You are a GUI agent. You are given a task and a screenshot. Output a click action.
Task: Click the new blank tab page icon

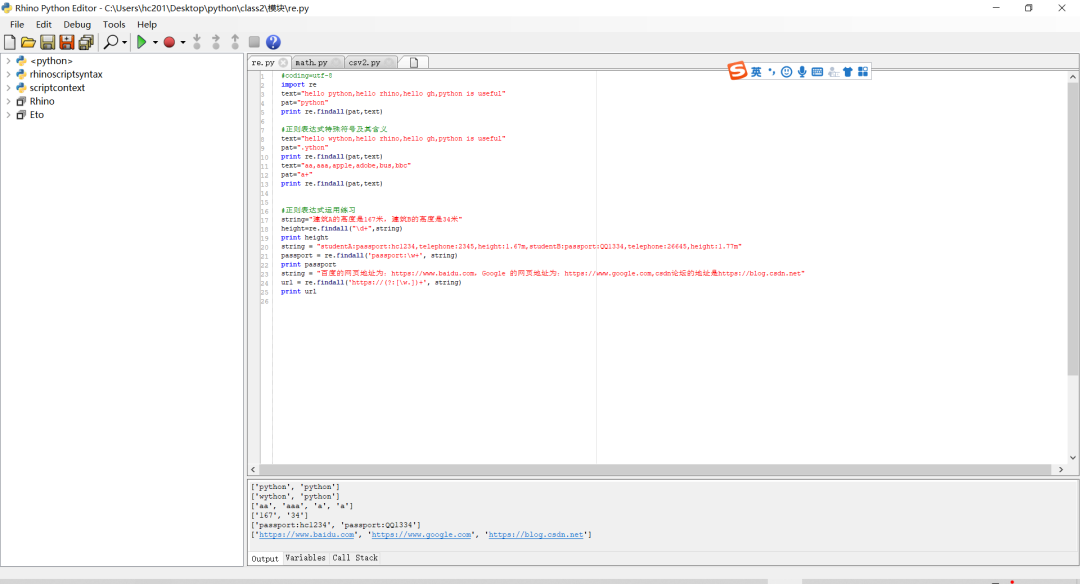(414, 63)
